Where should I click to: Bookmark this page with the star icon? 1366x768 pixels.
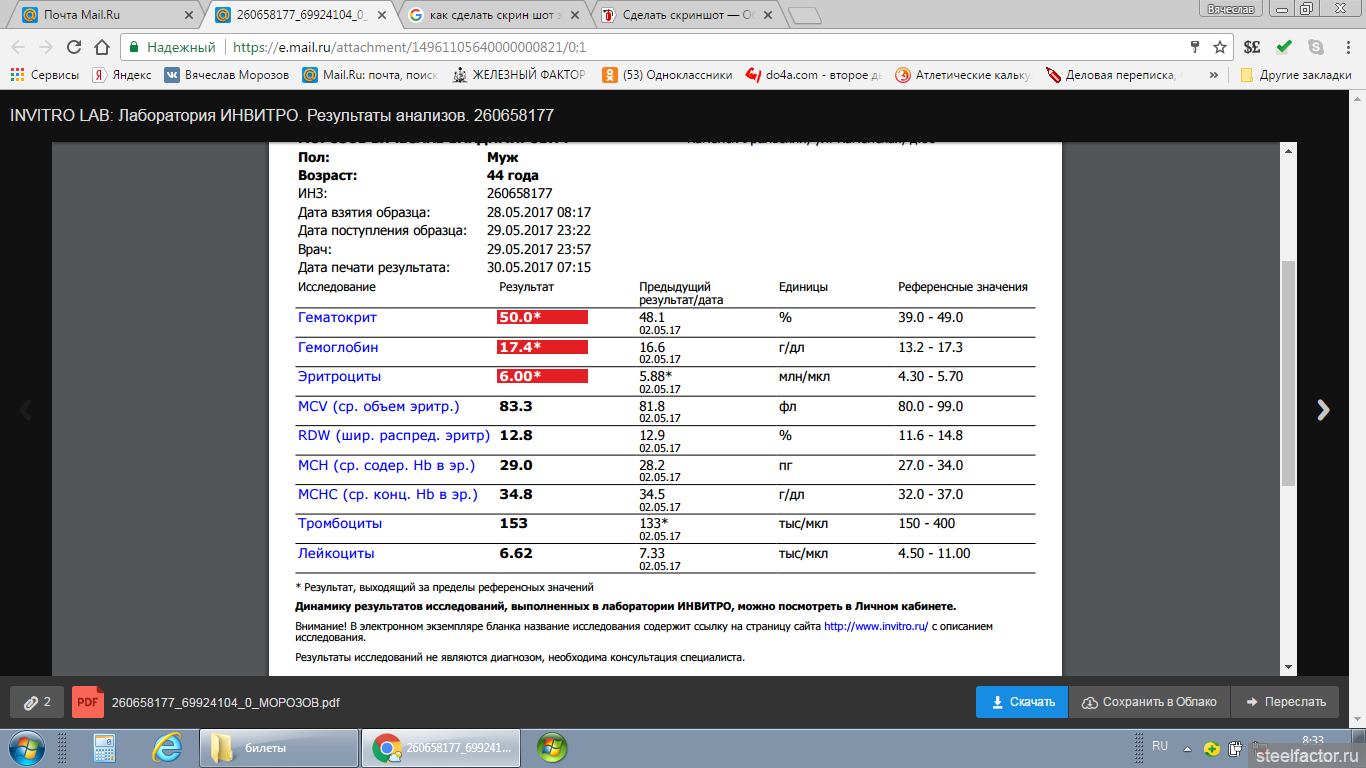click(1220, 47)
